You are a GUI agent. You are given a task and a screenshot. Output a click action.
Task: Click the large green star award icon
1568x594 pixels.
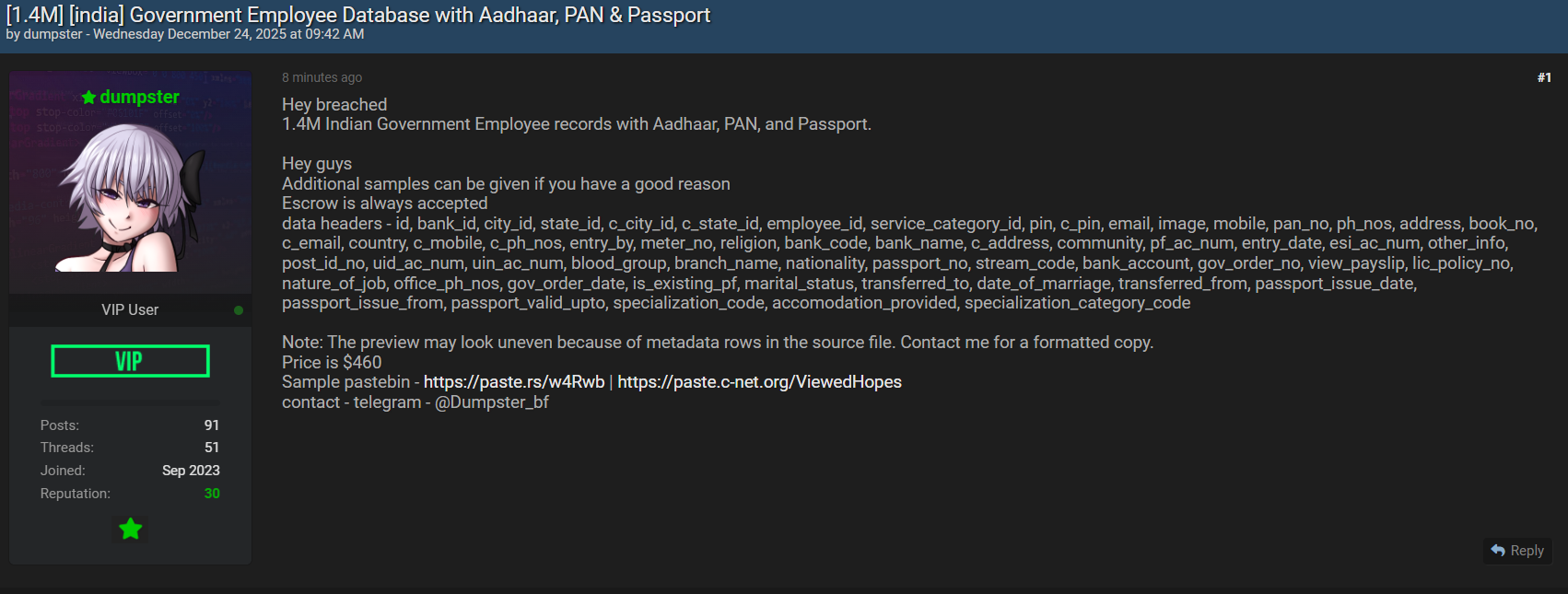point(131,529)
